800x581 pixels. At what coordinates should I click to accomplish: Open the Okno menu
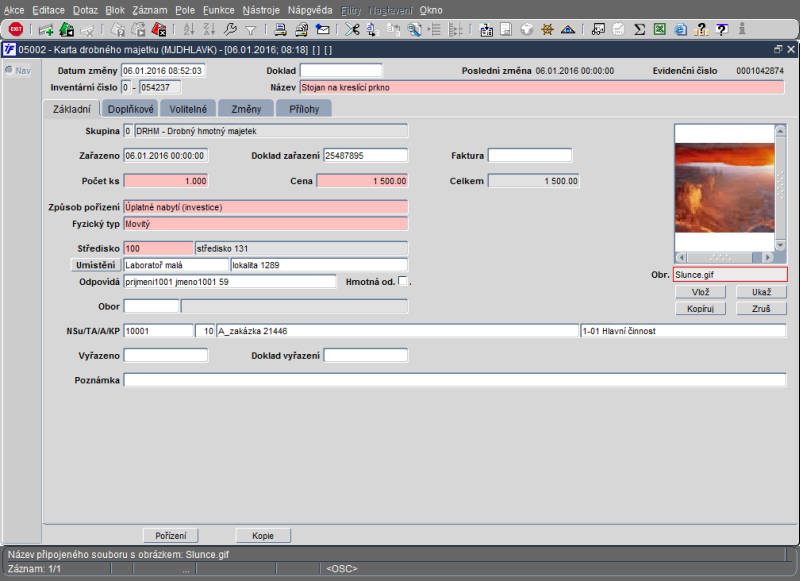pos(431,10)
